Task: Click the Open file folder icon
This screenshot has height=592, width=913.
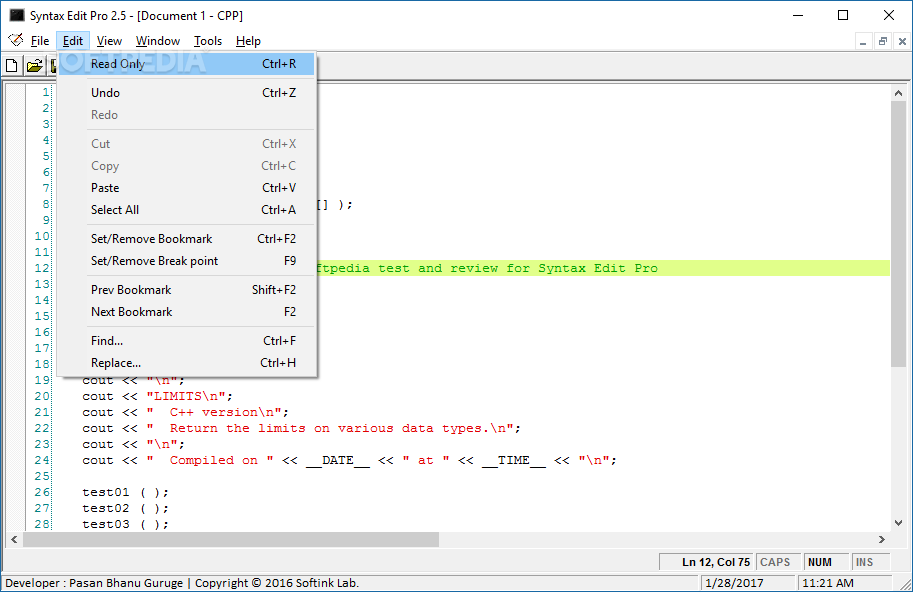Action: point(35,66)
